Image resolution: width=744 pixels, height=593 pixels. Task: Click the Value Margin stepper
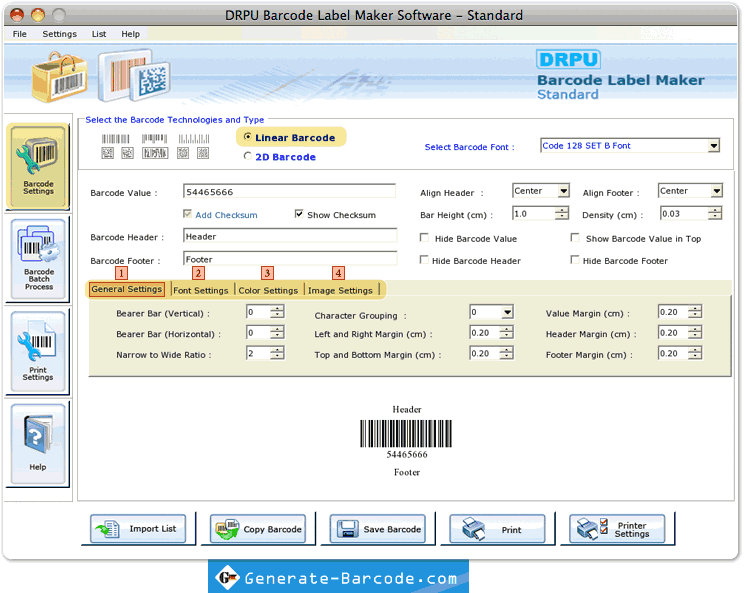coord(695,312)
